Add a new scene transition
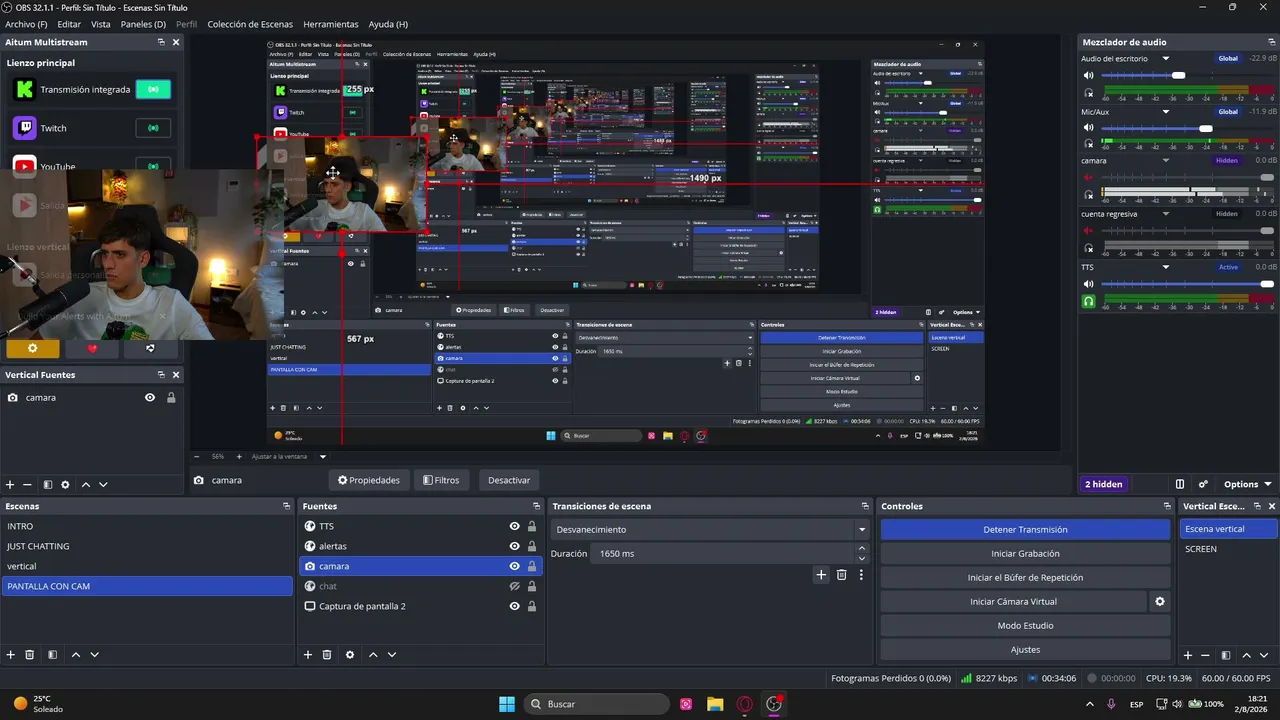Viewport: 1280px width, 720px height. coord(821,575)
